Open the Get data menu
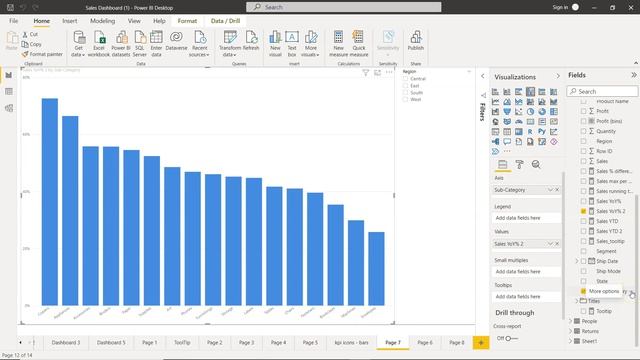640x360 pixels. click(x=78, y=44)
